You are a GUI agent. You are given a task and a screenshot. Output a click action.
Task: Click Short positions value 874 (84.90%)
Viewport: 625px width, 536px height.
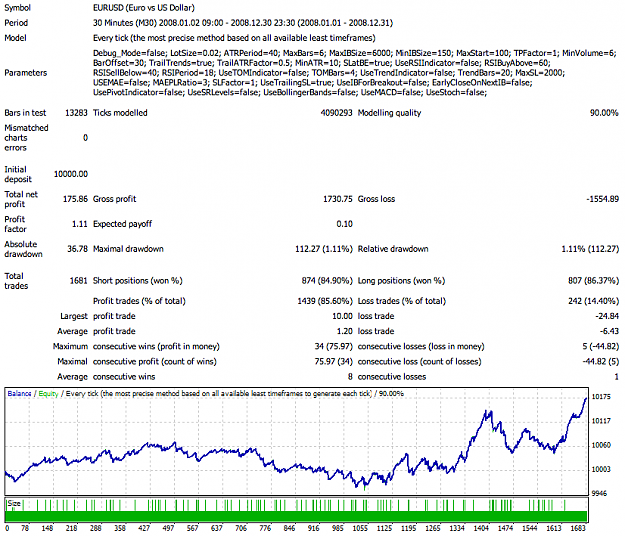tap(327, 281)
